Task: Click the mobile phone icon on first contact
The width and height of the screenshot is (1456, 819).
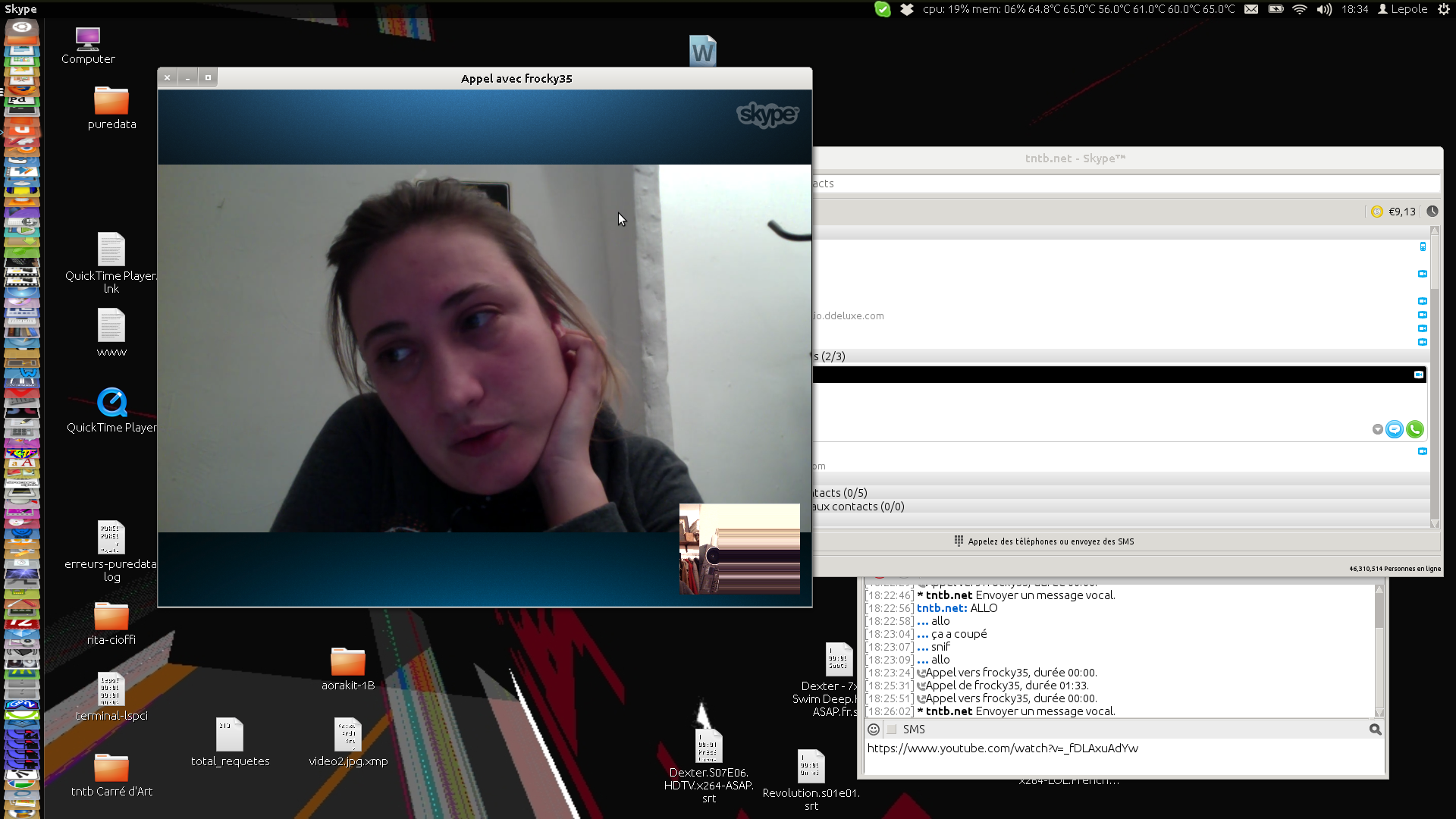Action: click(x=1423, y=246)
